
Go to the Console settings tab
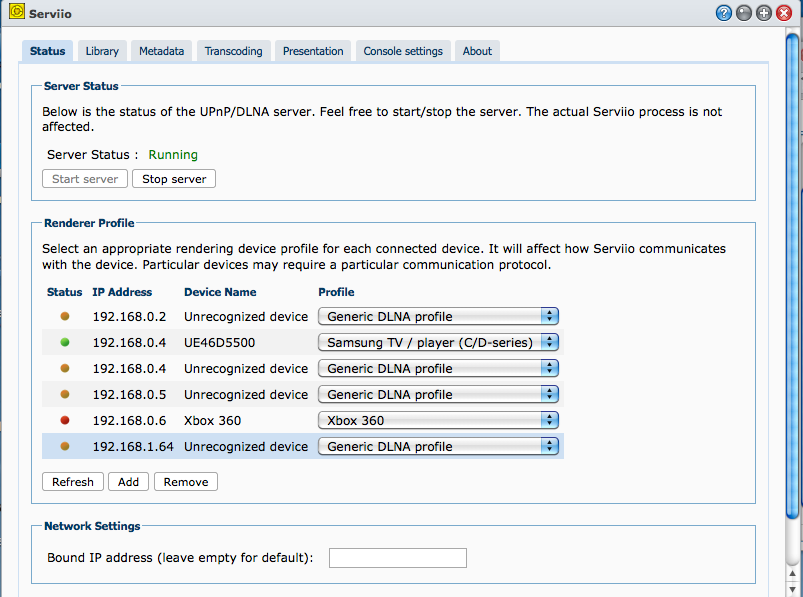403,51
